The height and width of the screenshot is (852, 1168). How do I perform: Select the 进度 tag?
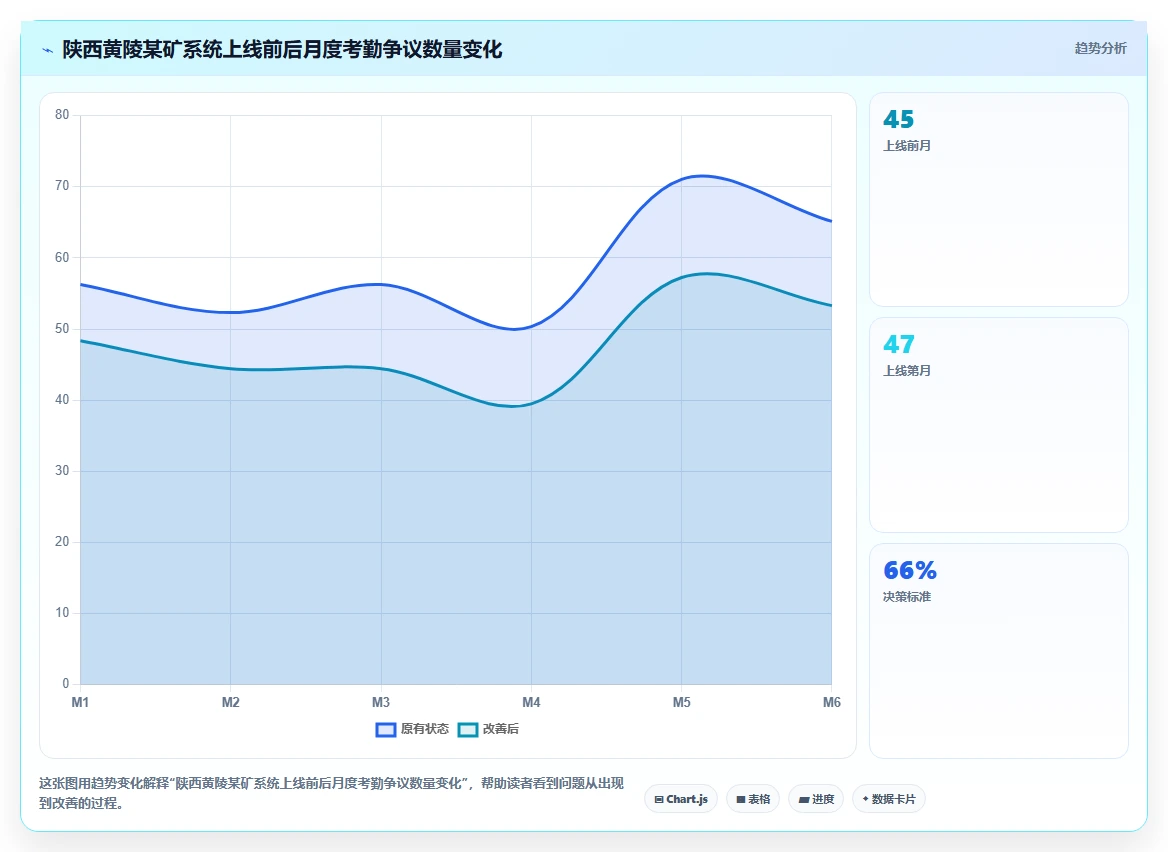pyautogui.click(x=816, y=799)
